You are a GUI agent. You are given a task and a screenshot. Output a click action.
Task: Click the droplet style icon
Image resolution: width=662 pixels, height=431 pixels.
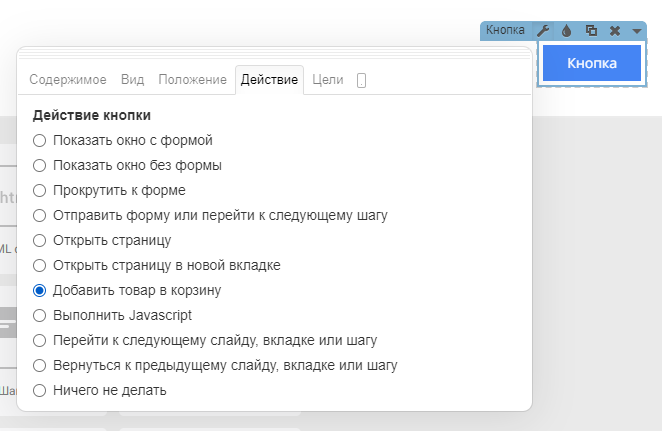coord(566,31)
